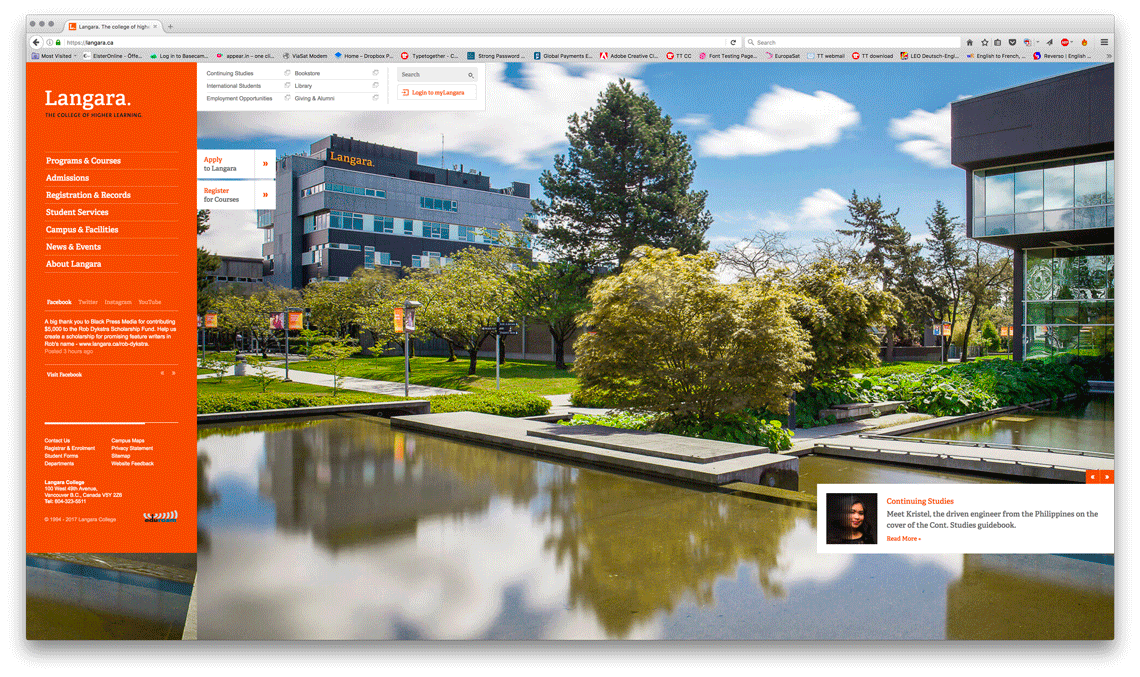
Task: Open News & Events menu item
Action: (x=73, y=247)
